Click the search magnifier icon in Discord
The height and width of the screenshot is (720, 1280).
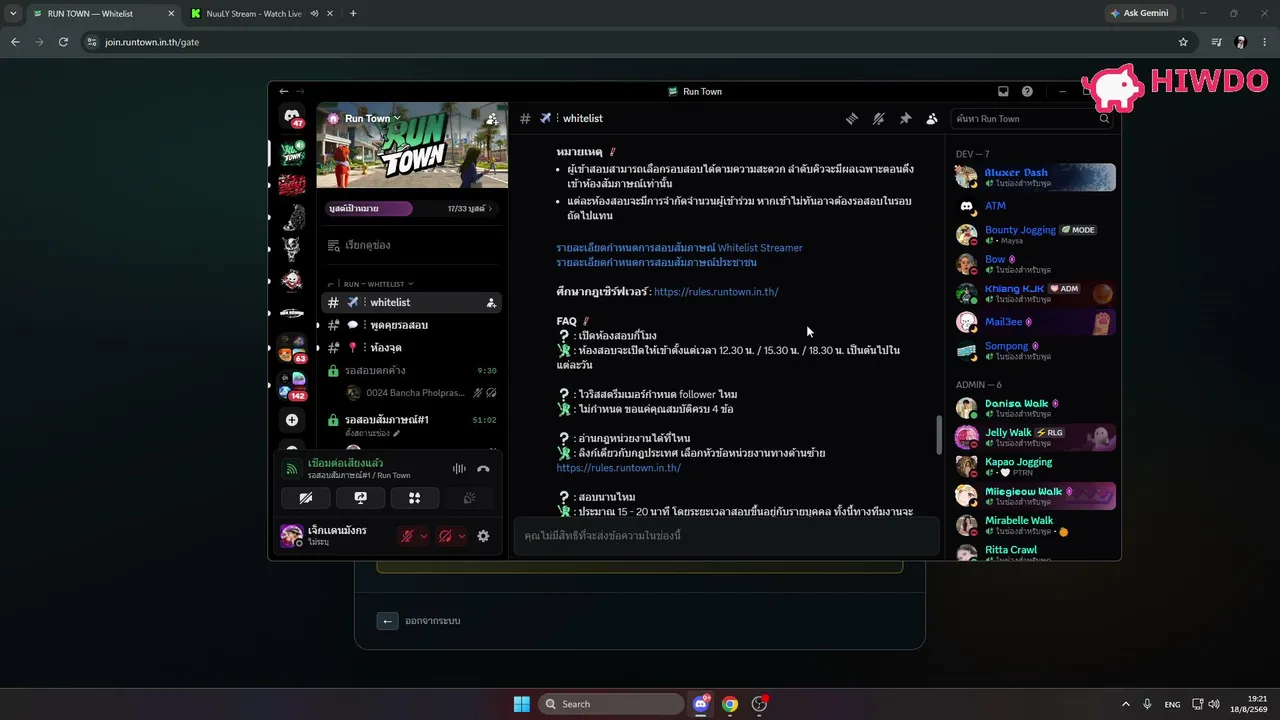click(1104, 119)
